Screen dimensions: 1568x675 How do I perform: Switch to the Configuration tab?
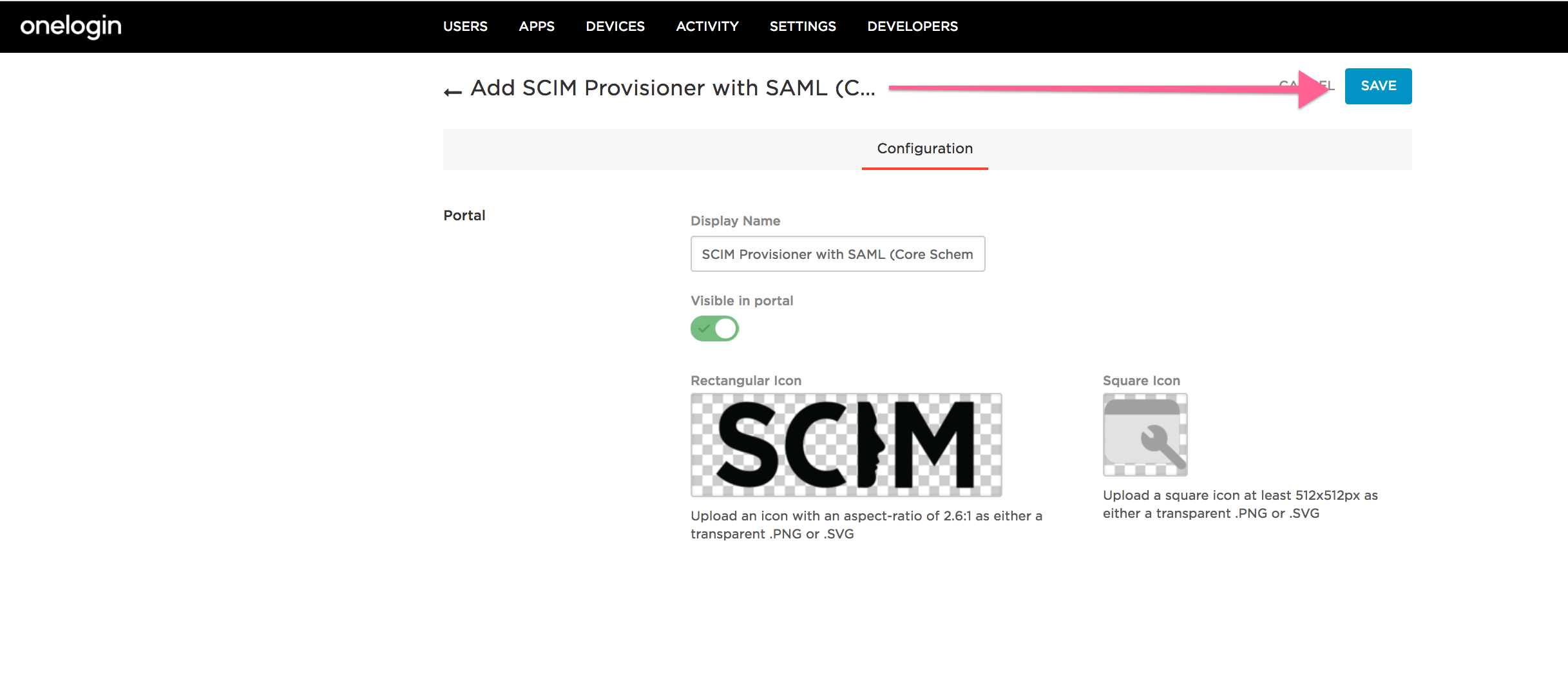click(925, 149)
